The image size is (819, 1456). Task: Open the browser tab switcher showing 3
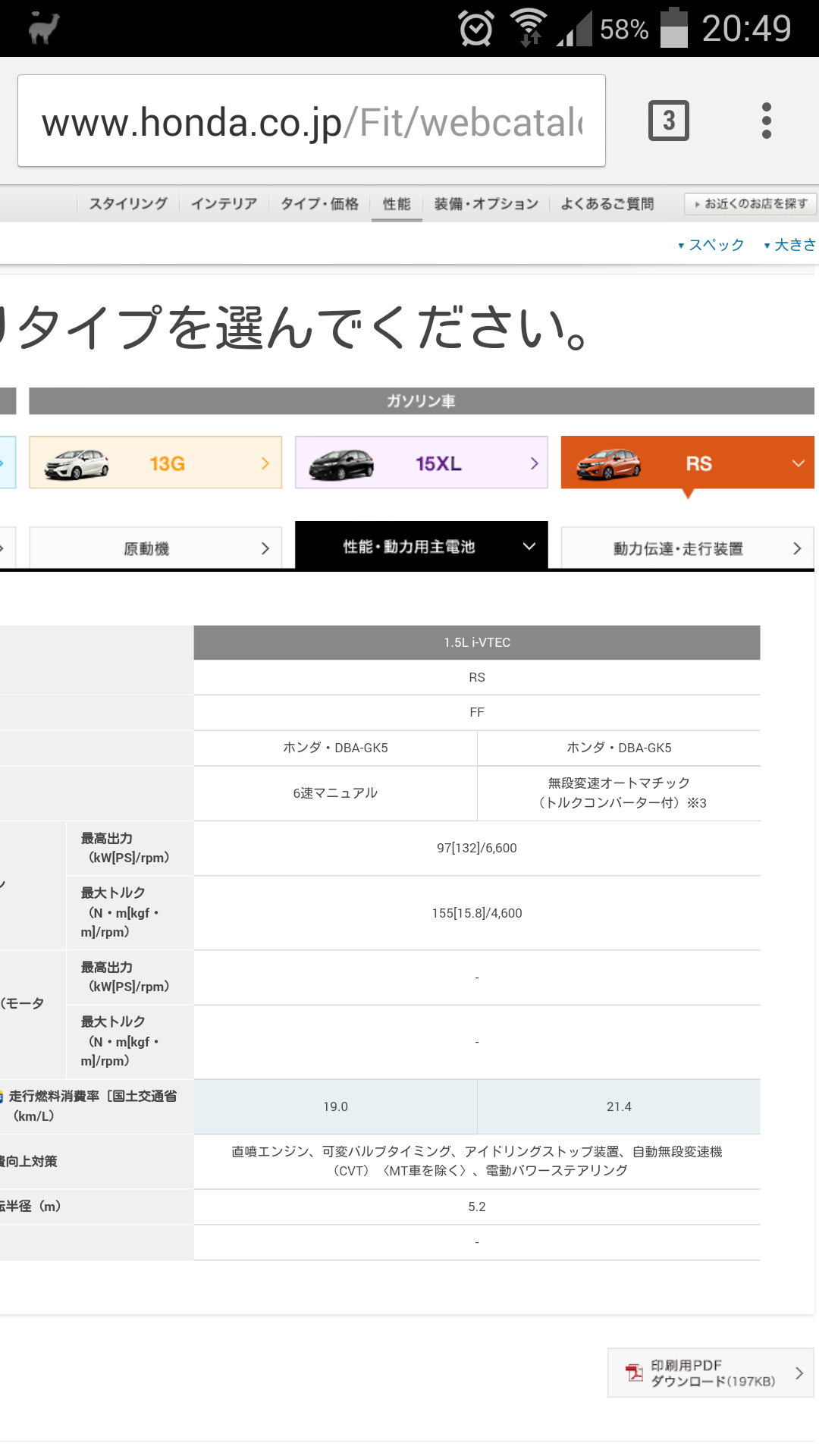tap(668, 121)
